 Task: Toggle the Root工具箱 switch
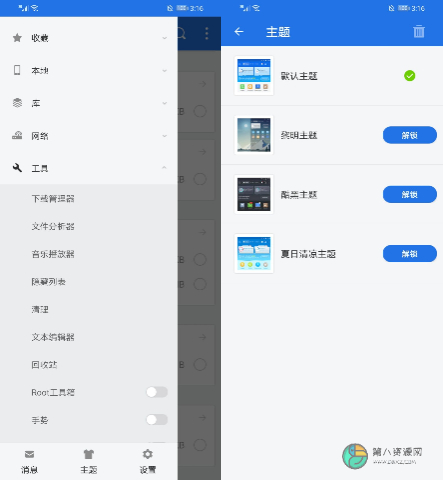click(x=157, y=392)
